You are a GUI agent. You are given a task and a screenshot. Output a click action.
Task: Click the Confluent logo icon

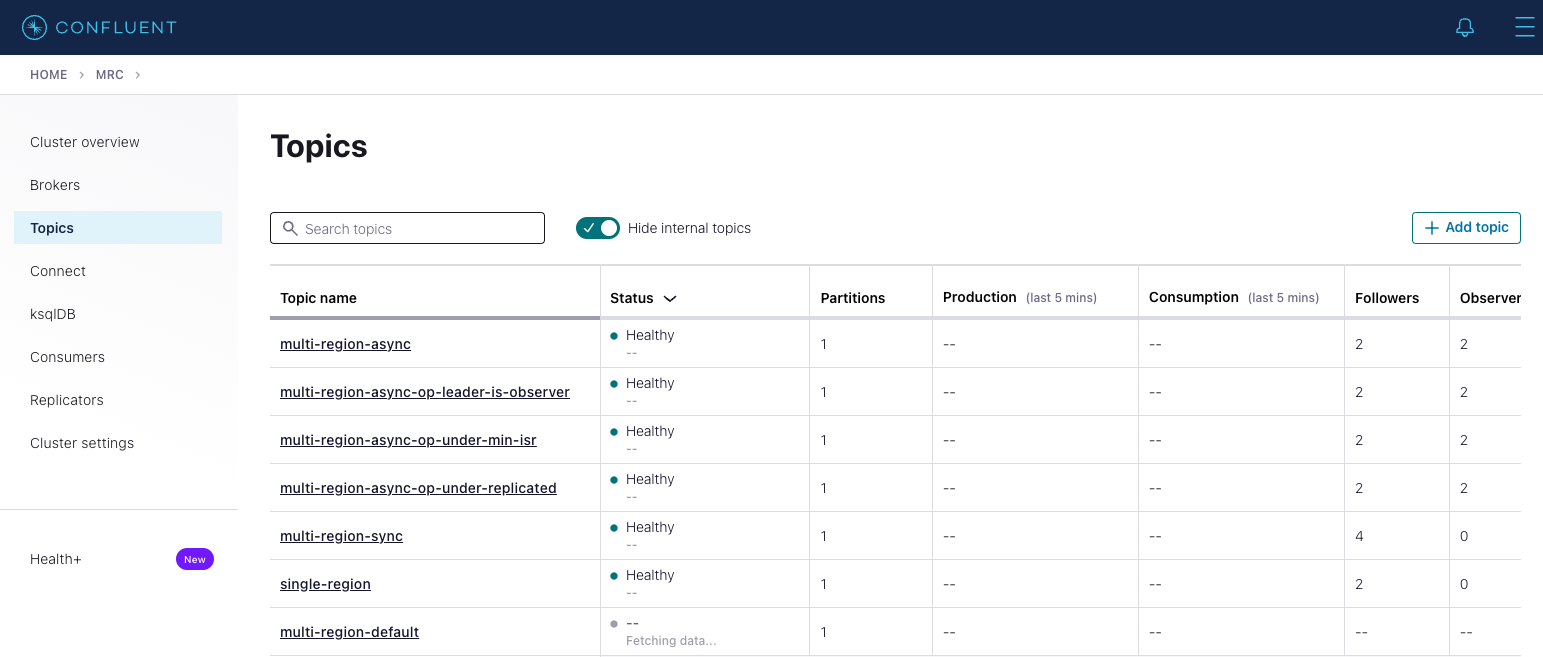[34, 28]
